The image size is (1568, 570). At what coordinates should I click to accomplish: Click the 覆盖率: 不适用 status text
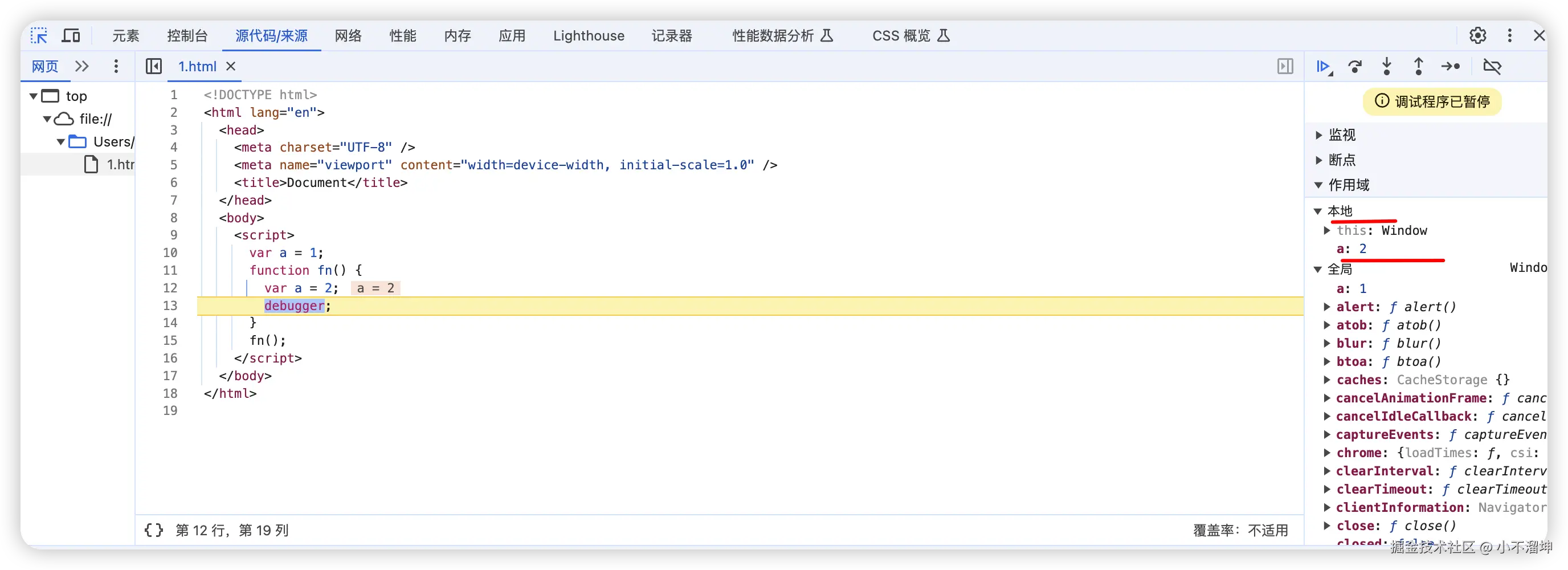pos(1240,530)
